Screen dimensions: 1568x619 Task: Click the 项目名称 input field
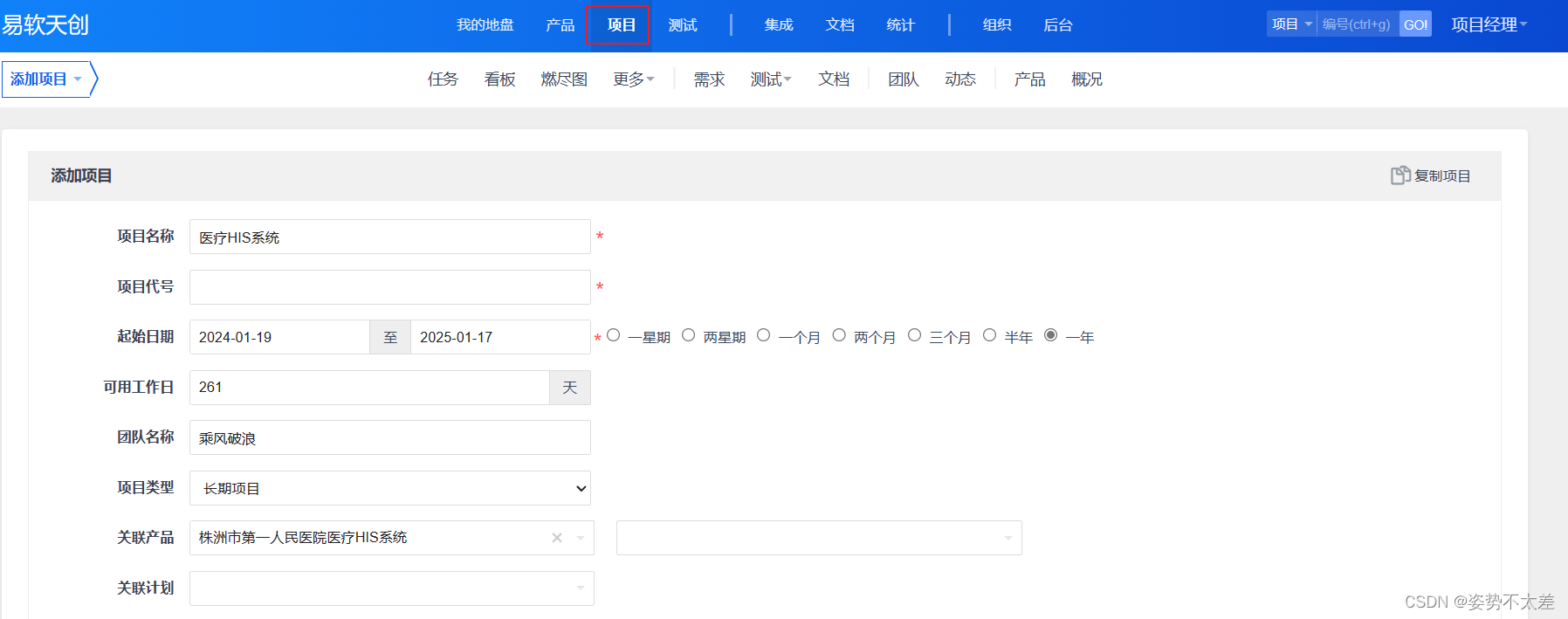[x=390, y=237]
